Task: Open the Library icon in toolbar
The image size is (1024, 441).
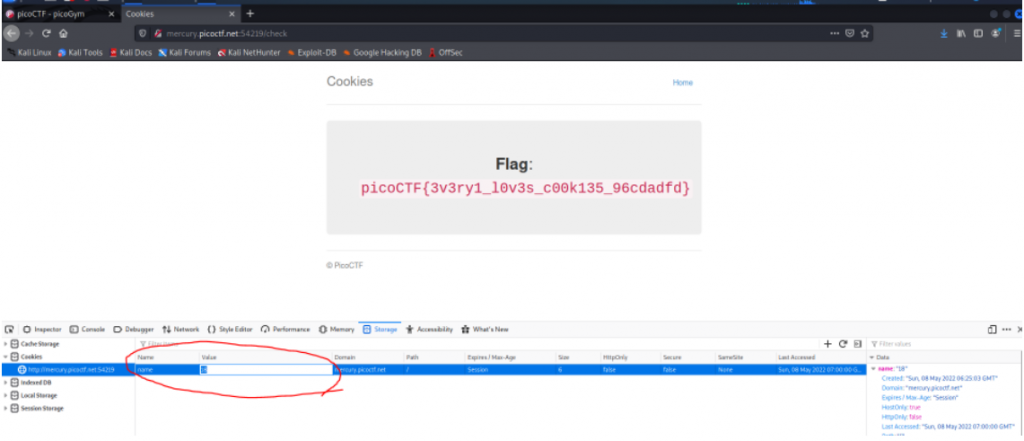Action: point(961,33)
